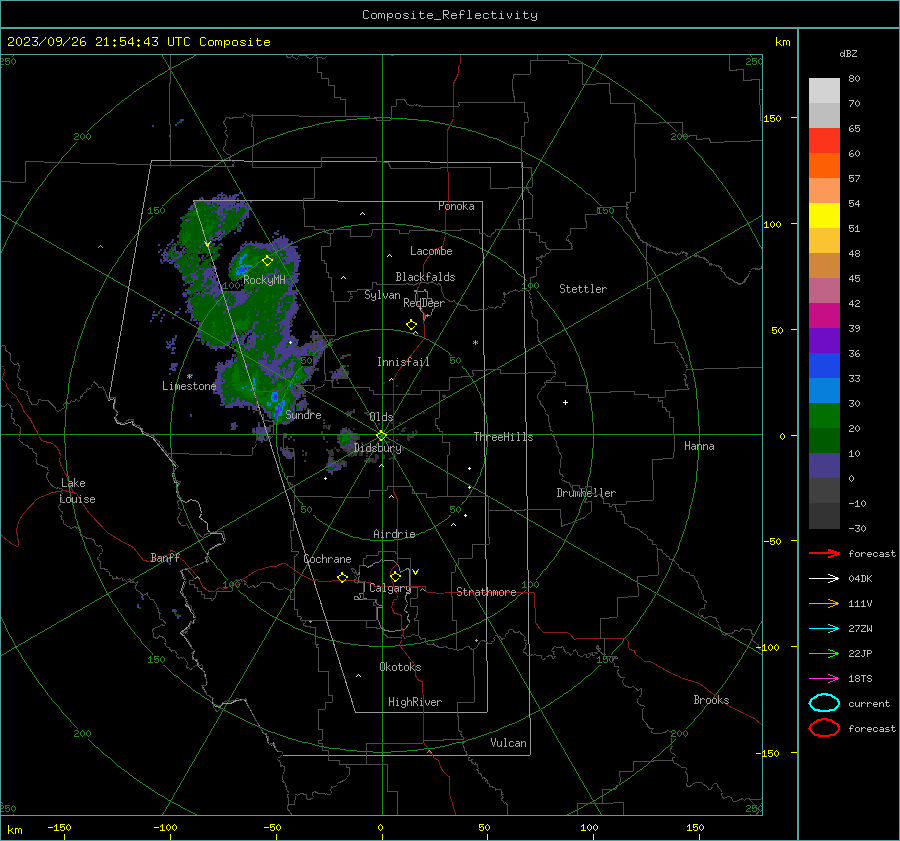Select the purple 36-39 dBZ swatch

pos(824,340)
